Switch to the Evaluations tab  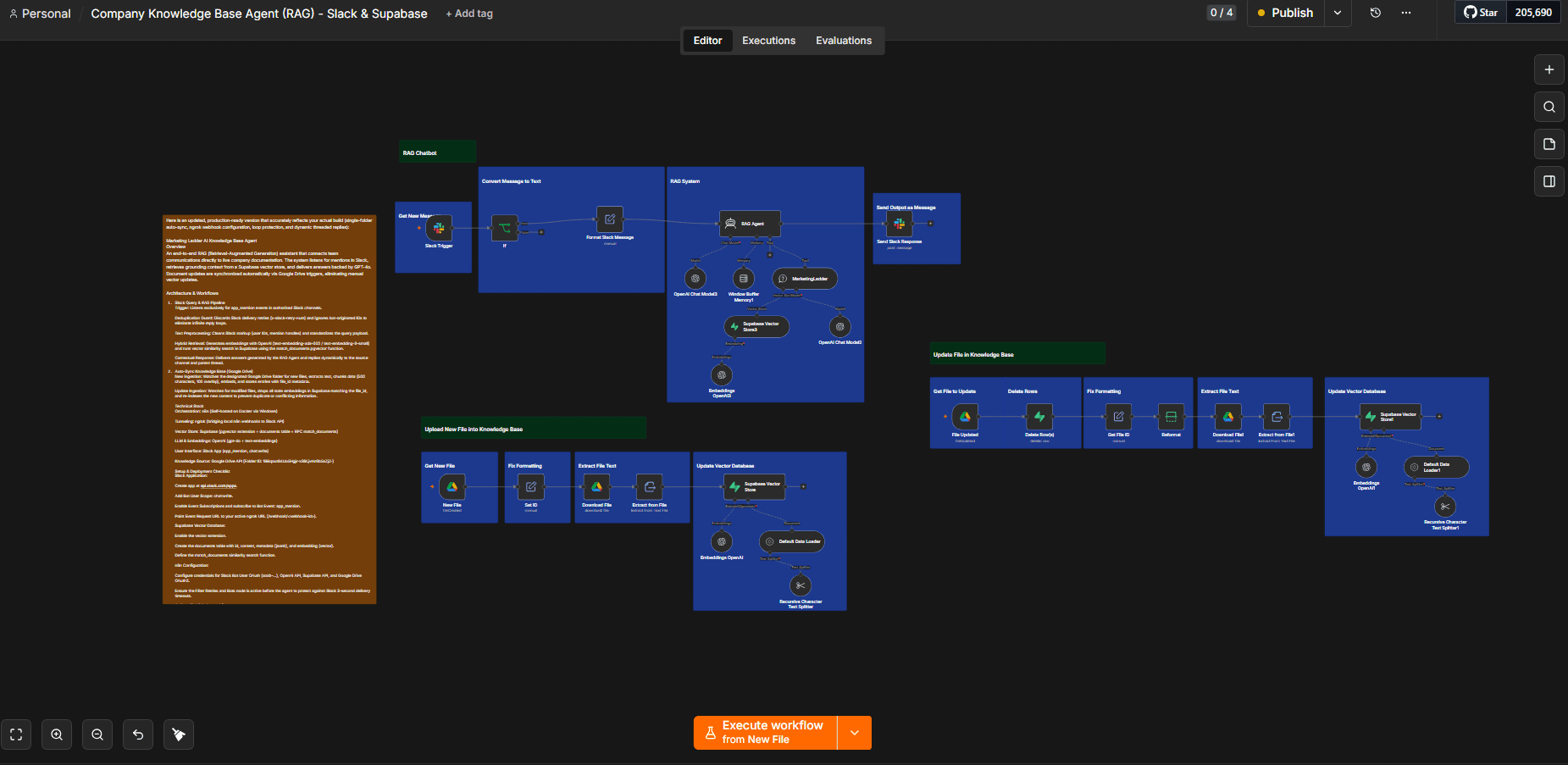pos(844,41)
